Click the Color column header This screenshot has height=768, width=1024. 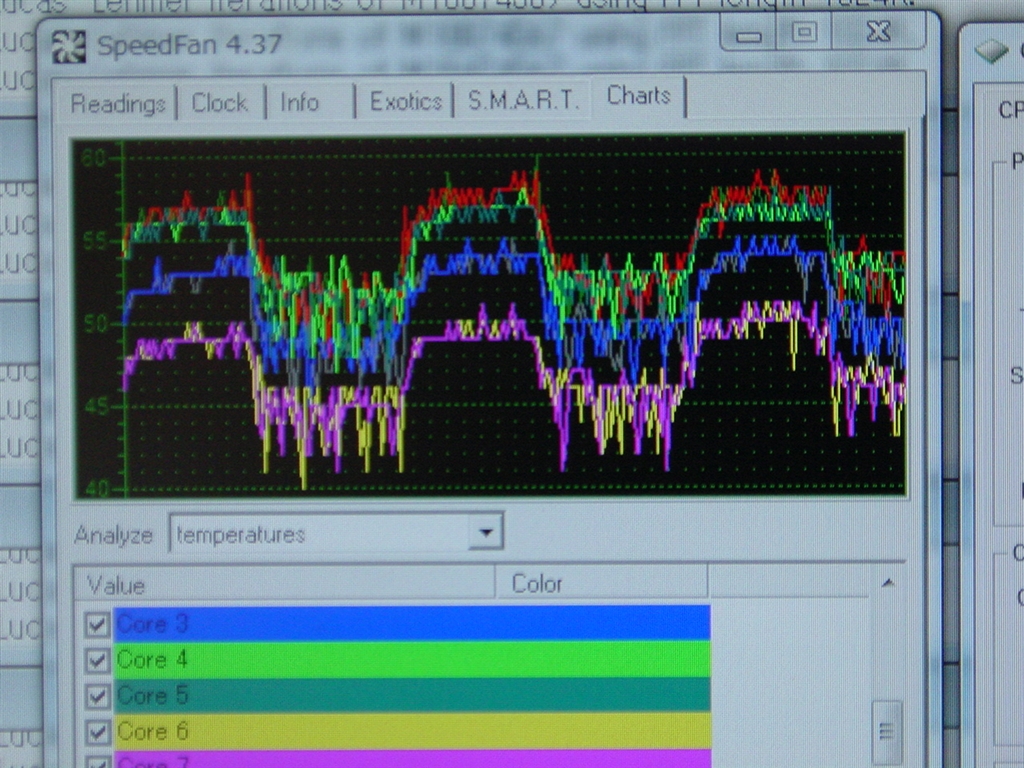pos(601,583)
